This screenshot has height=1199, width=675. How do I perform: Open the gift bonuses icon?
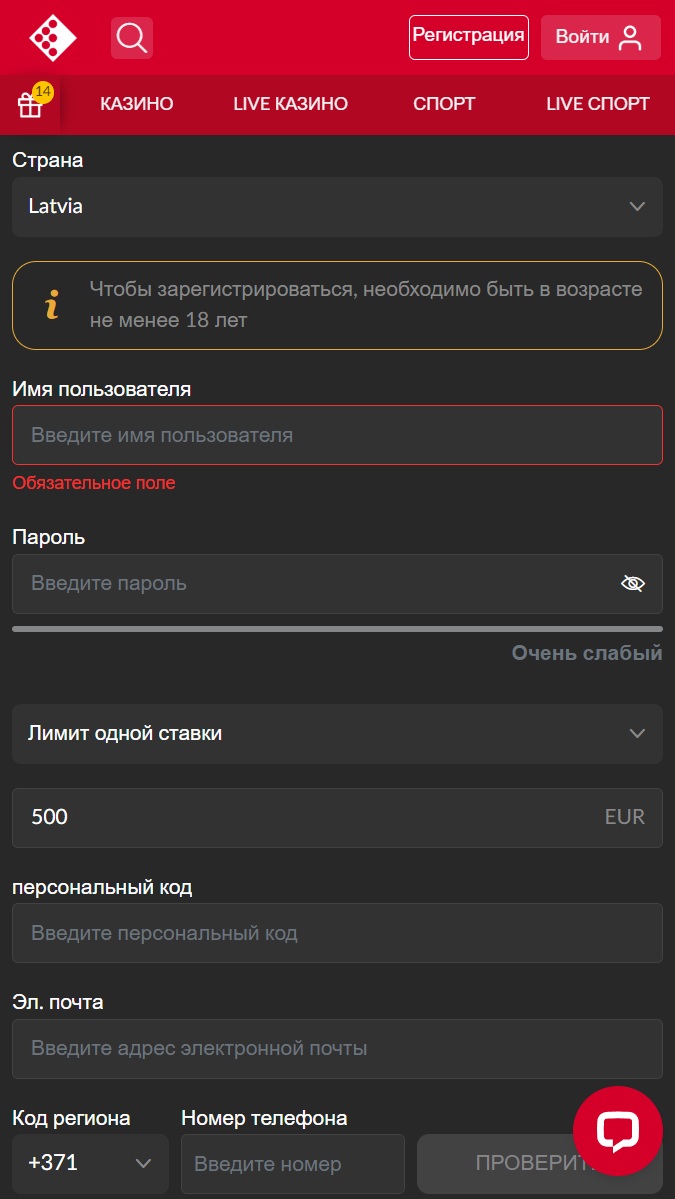pos(30,104)
